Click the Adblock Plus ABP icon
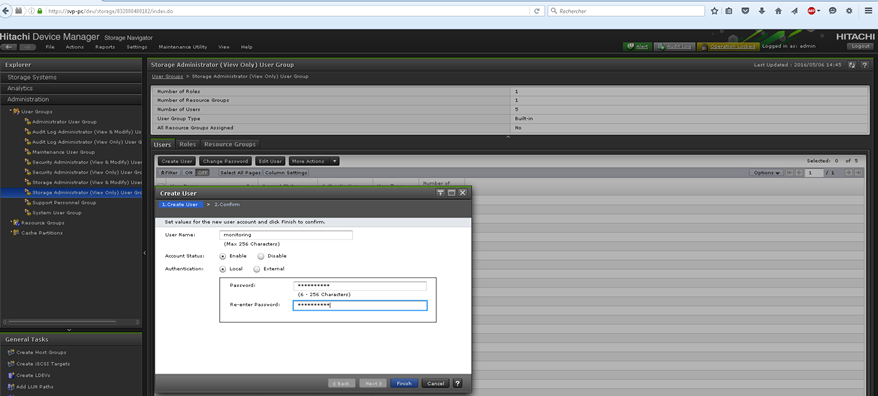Viewport: 878px width, 396px height. pos(811,11)
